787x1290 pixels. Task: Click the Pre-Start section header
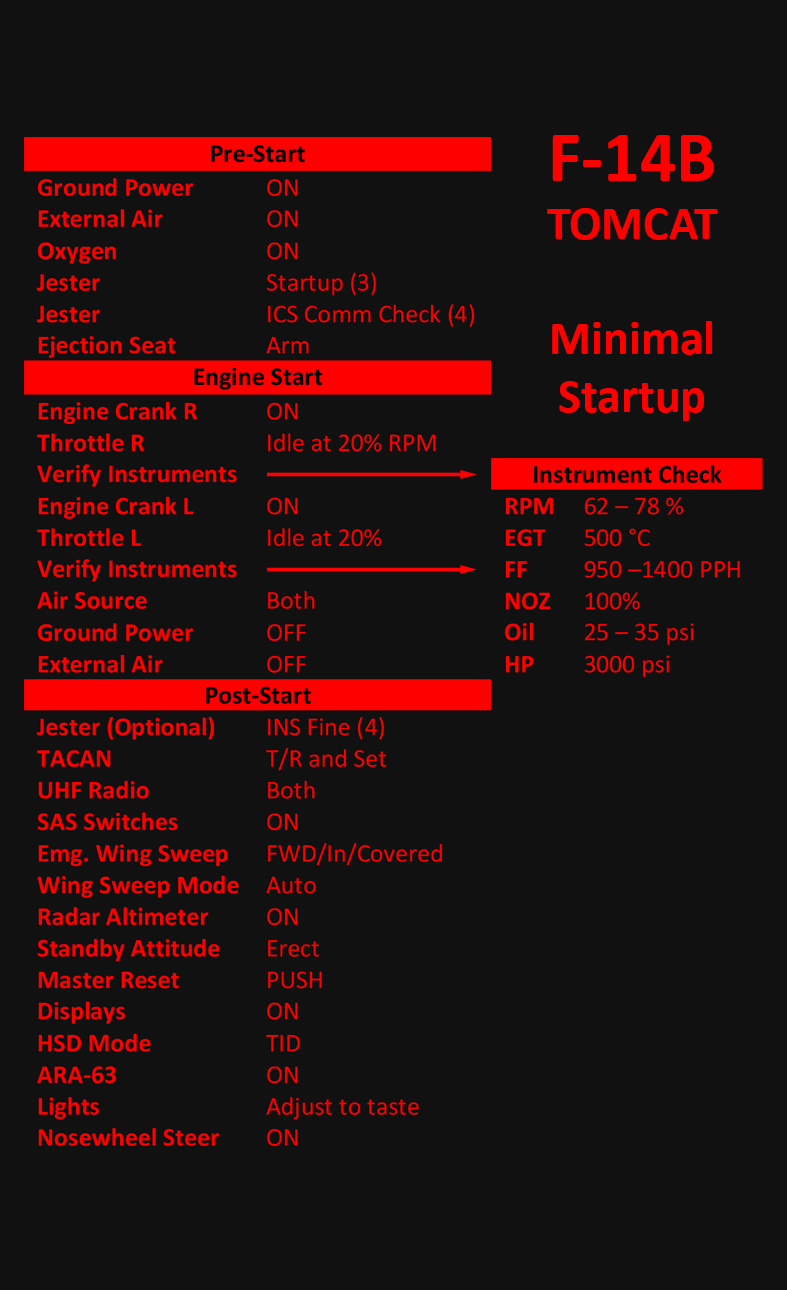(257, 154)
